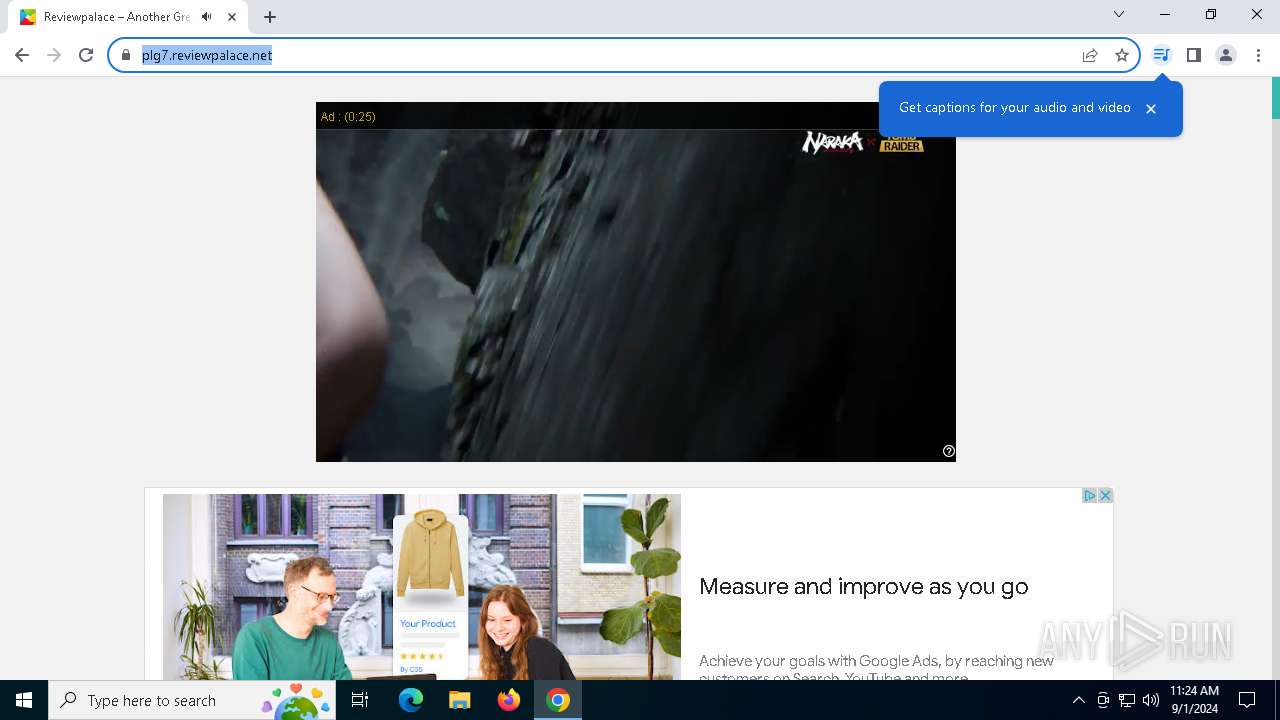Click the page vertical scrollbar thumb
This screenshot has height=720, width=1280.
pyautogui.click(x=1275, y=98)
